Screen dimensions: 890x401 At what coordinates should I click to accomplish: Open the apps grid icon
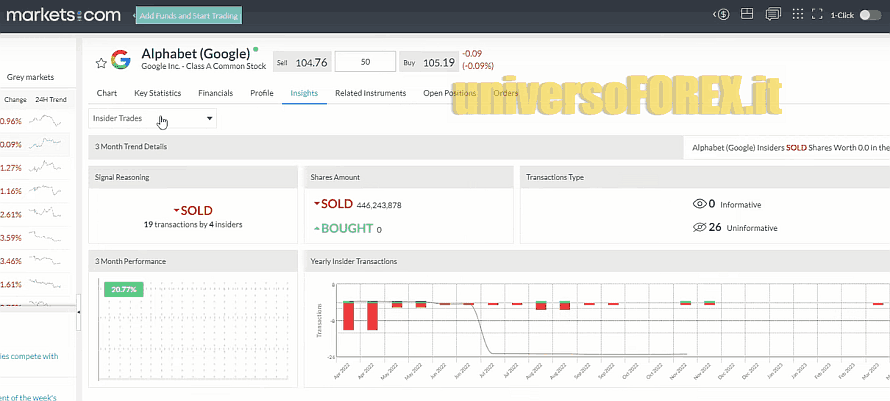[x=797, y=15]
